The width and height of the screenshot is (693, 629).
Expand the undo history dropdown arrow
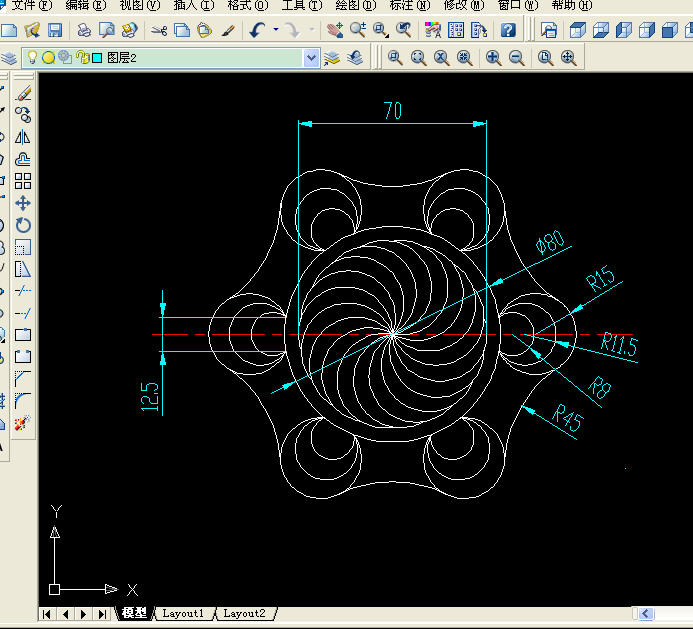(x=276, y=30)
